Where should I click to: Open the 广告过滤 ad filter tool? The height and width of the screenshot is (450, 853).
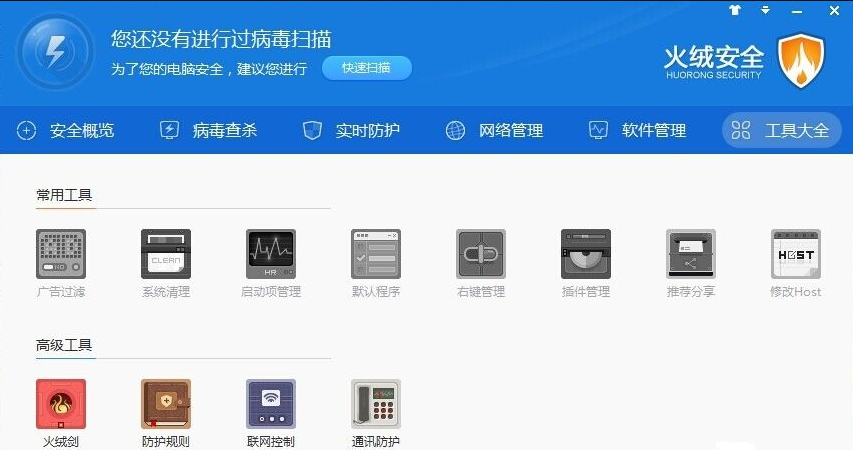point(61,254)
